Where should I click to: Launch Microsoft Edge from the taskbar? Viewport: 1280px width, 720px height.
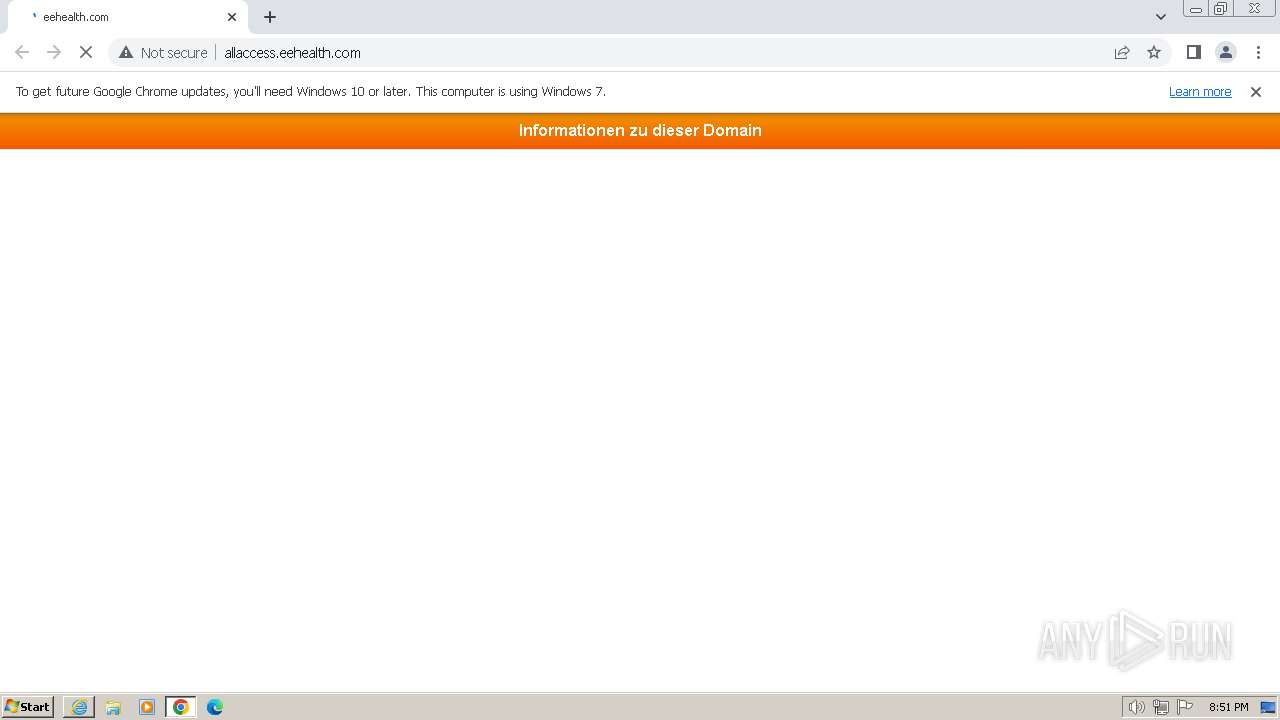(x=215, y=707)
